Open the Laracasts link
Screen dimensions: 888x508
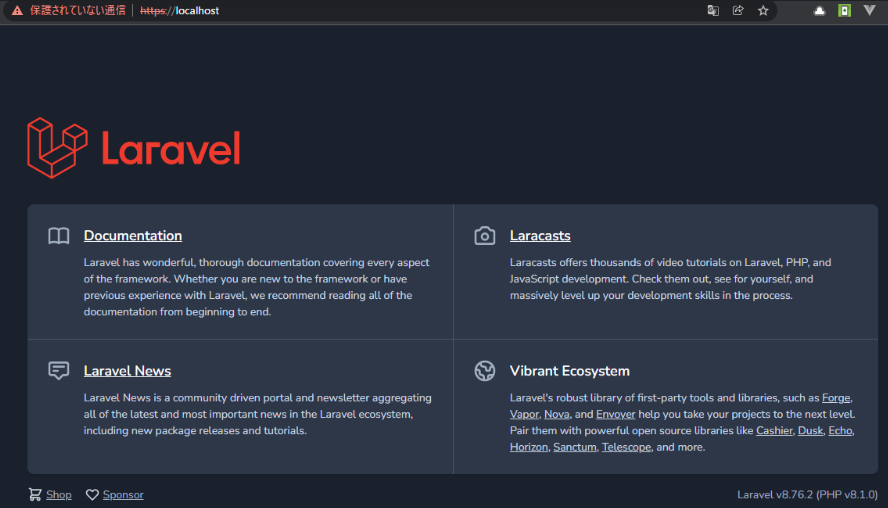[540, 236]
